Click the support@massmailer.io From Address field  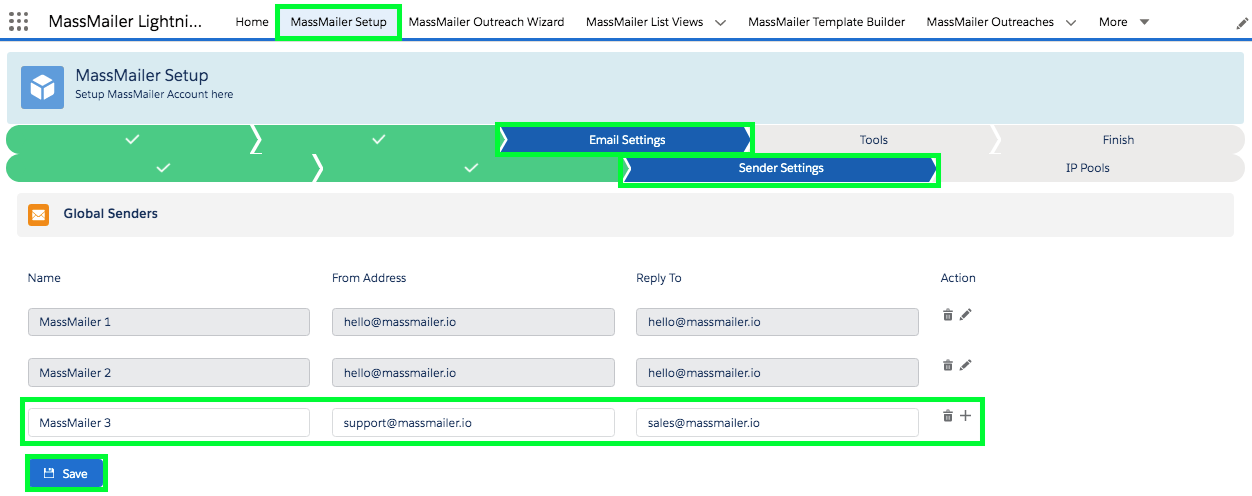(473, 423)
